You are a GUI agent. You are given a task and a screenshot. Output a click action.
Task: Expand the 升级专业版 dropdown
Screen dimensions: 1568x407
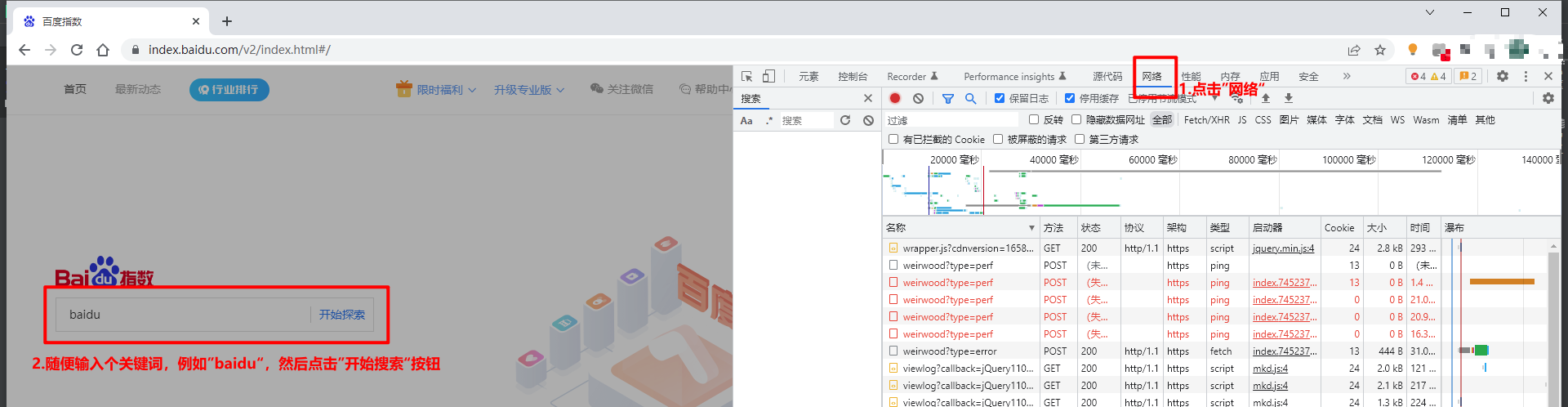[529, 89]
